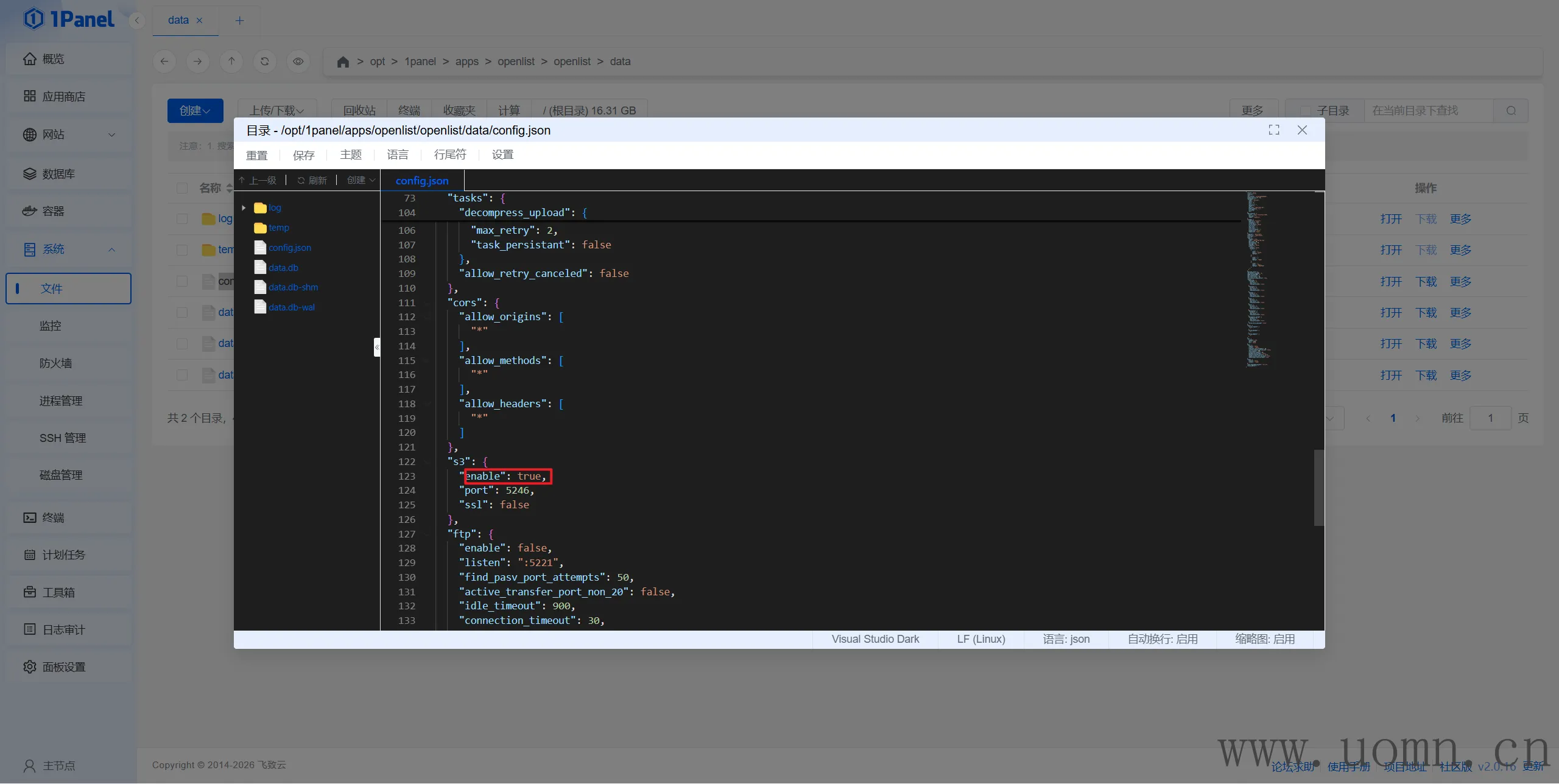Image resolution: width=1559 pixels, height=784 pixels.
Task: Click the fullscreen icon of editor dialog
Action: pyautogui.click(x=1273, y=130)
